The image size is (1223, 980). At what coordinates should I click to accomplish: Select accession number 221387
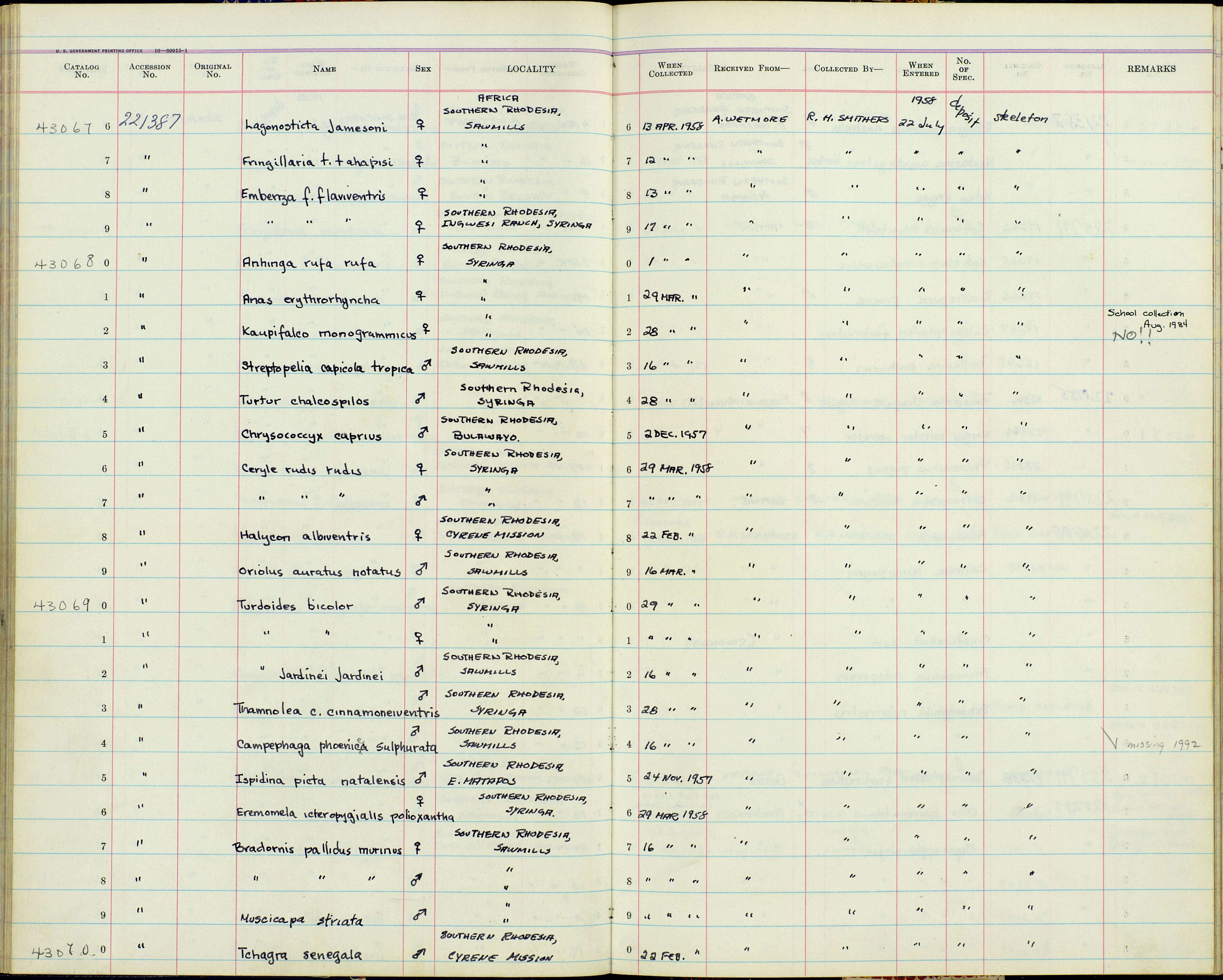pyautogui.click(x=150, y=121)
